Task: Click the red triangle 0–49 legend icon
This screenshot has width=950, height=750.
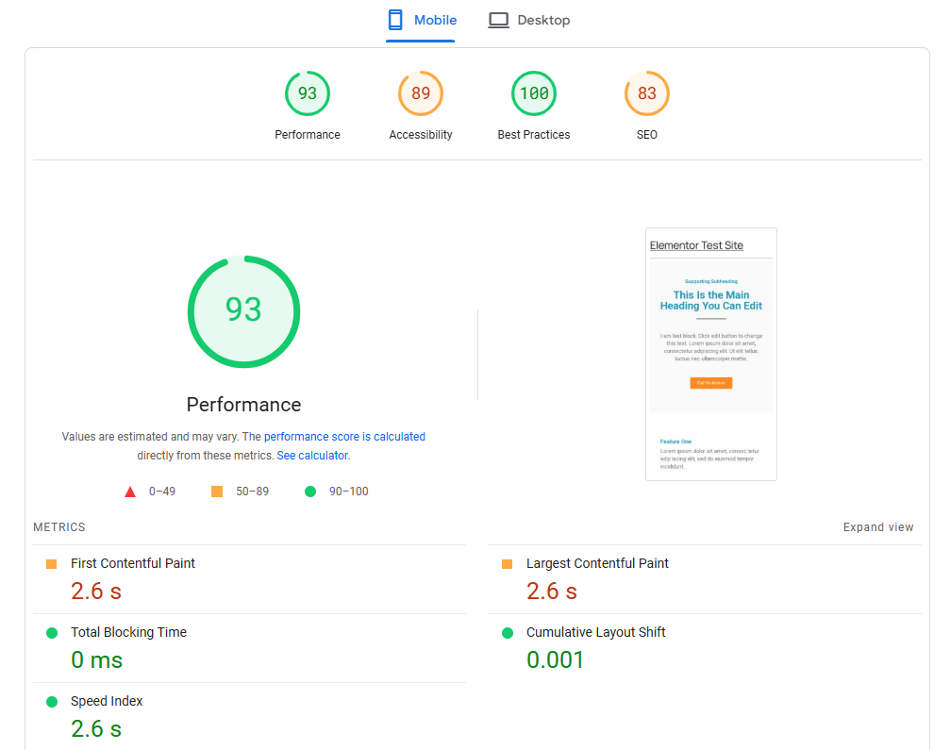Action: tap(130, 491)
